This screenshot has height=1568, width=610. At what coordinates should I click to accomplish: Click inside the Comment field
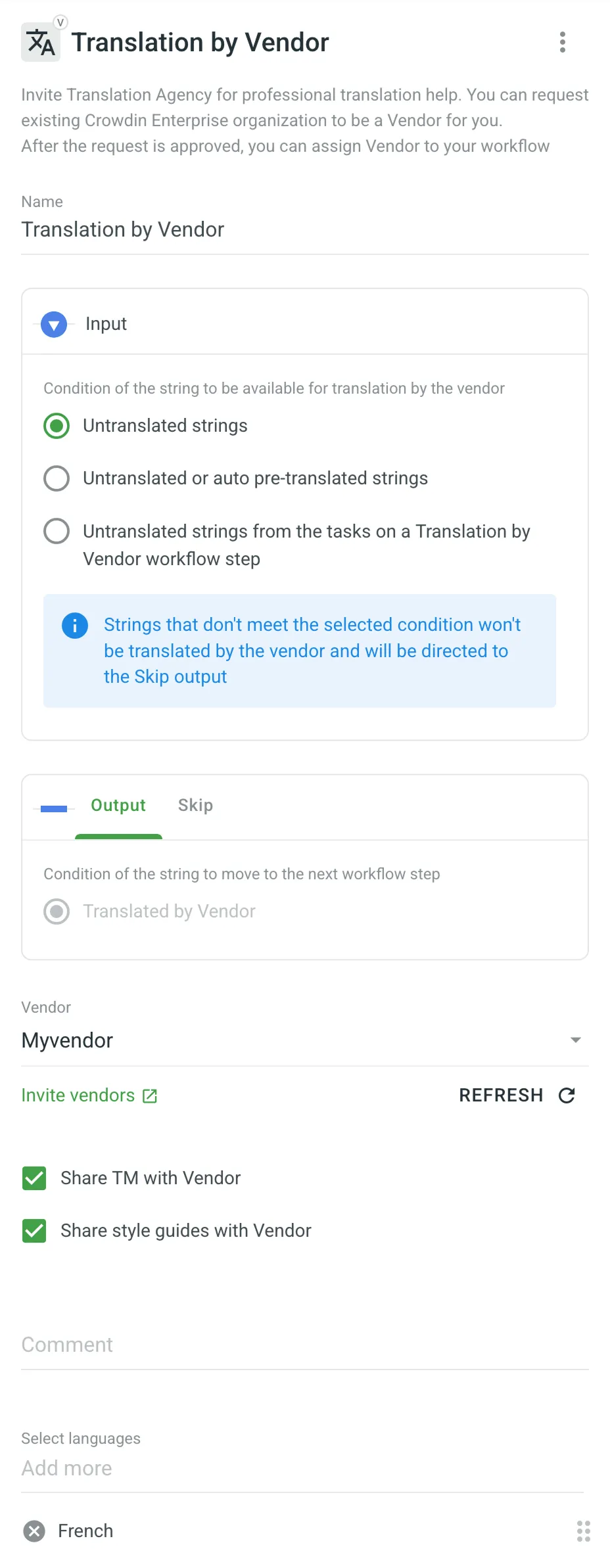(263, 1345)
